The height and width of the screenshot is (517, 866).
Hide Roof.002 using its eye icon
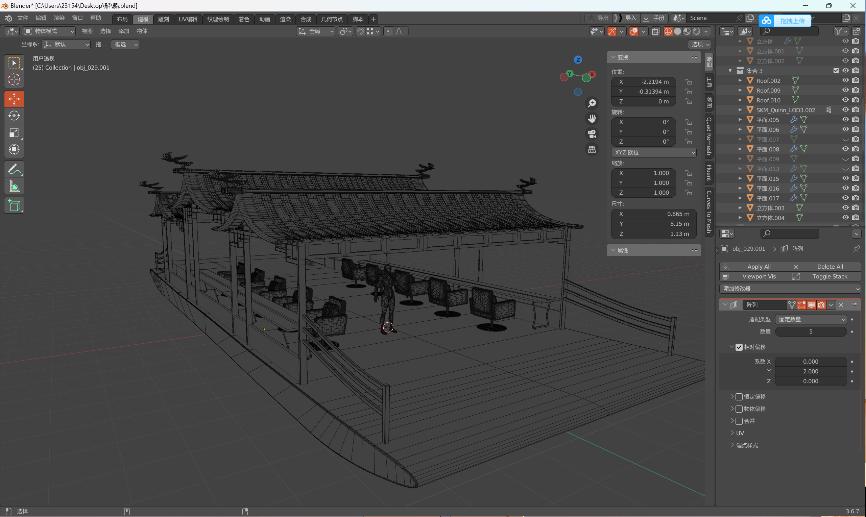click(845, 81)
